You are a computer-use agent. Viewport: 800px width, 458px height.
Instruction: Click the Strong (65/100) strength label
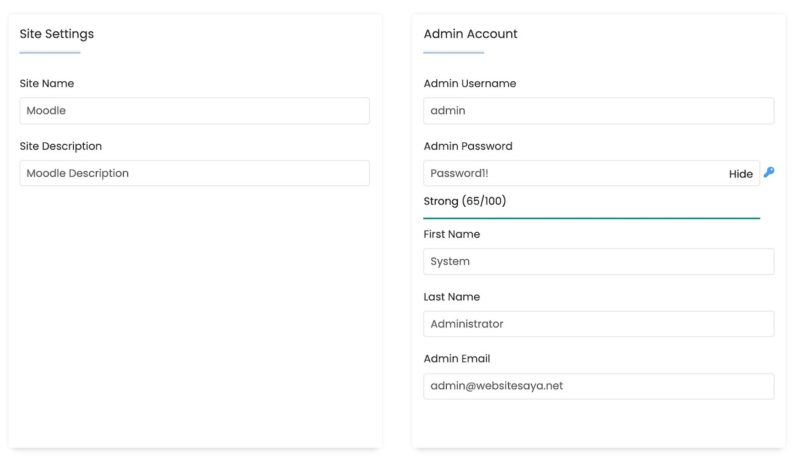coord(465,201)
